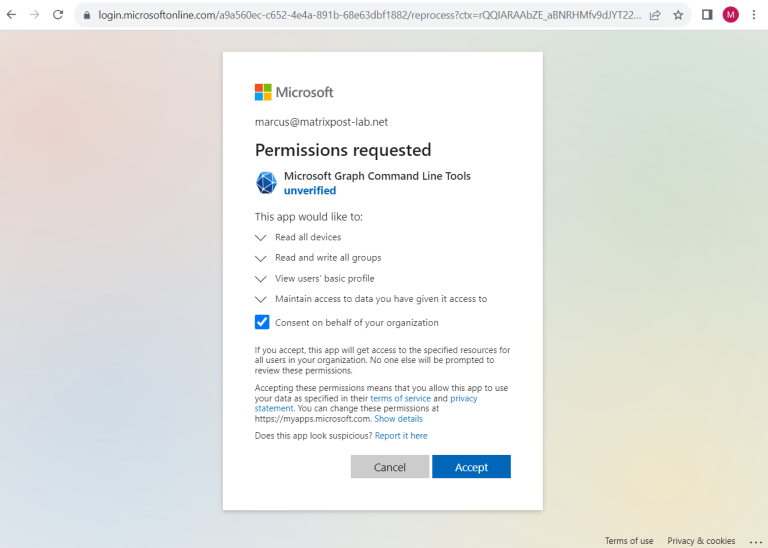Open the profile avatar M
Screen dimensions: 768x548
pos(730,15)
